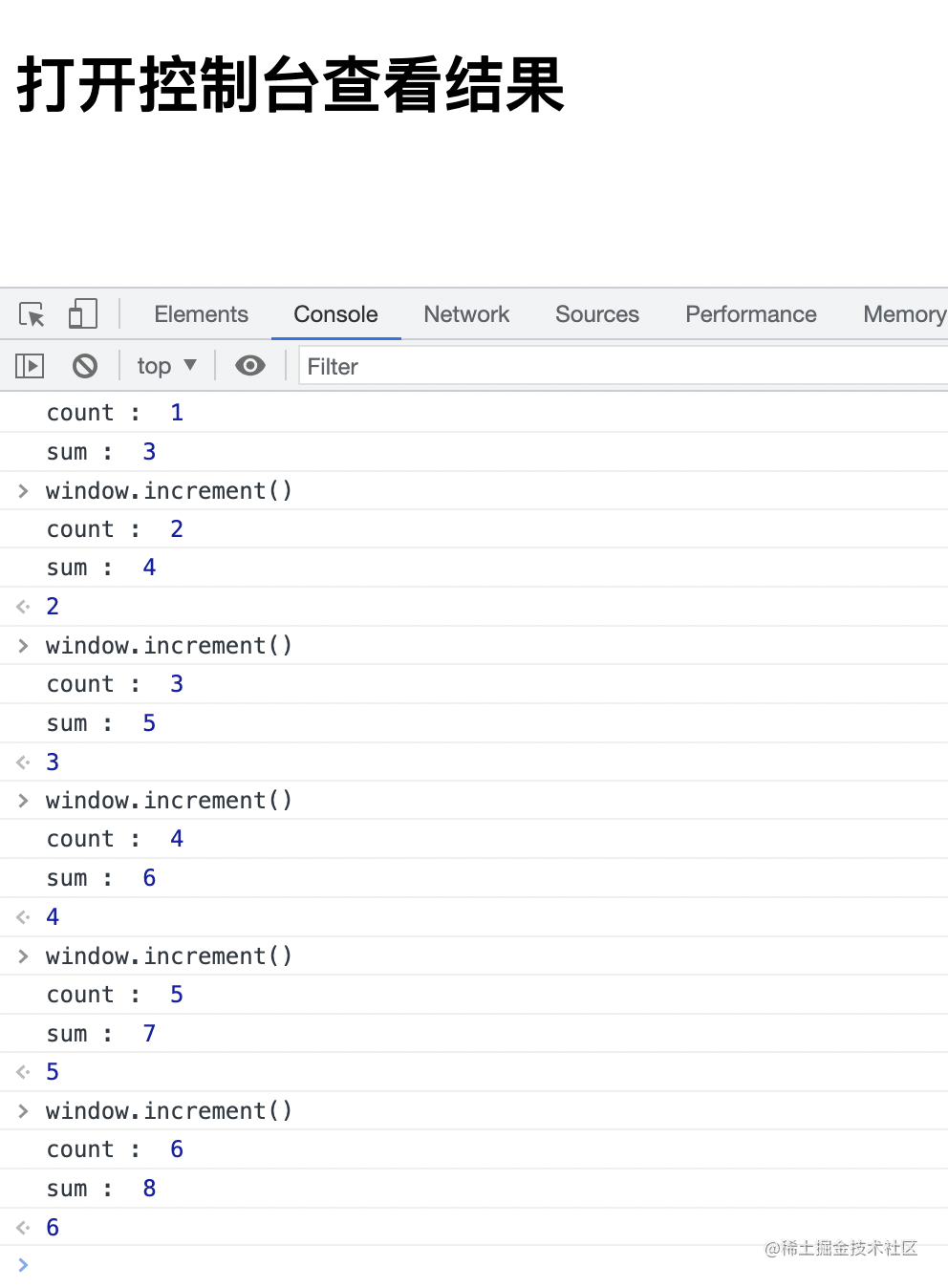Click the return arrow beside result 2
The image size is (948, 1288).
24,607
